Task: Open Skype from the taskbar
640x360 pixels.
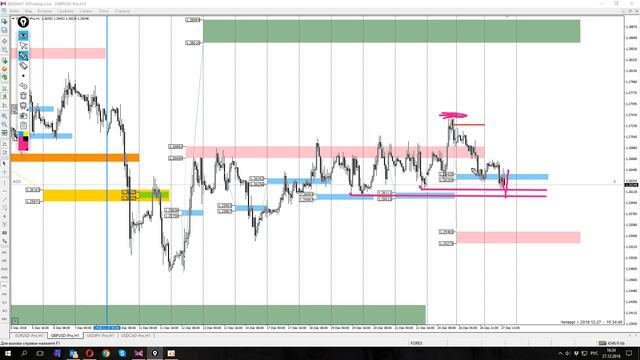Action: point(122,353)
